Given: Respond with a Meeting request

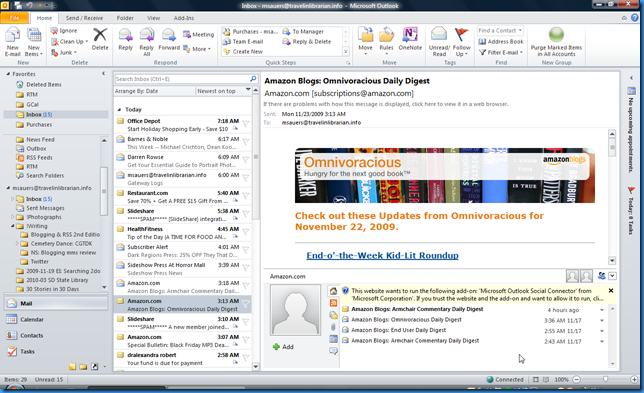Looking at the screenshot, I should [198, 34].
